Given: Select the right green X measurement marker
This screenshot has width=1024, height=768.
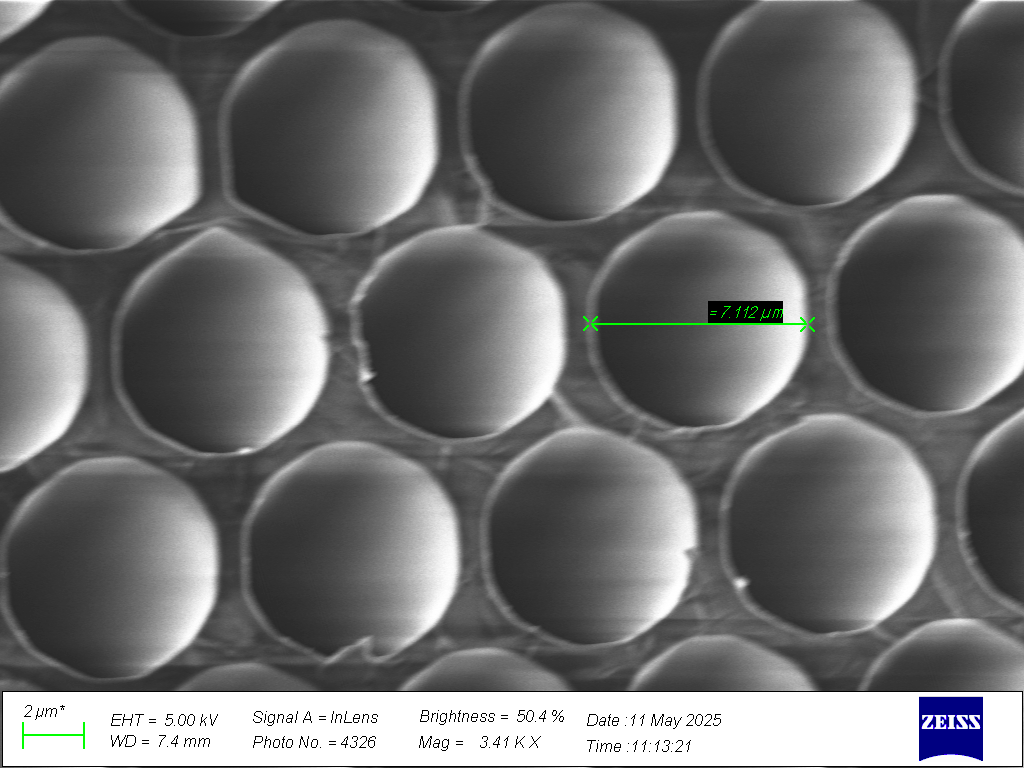Looking at the screenshot, I should (808, 323).
